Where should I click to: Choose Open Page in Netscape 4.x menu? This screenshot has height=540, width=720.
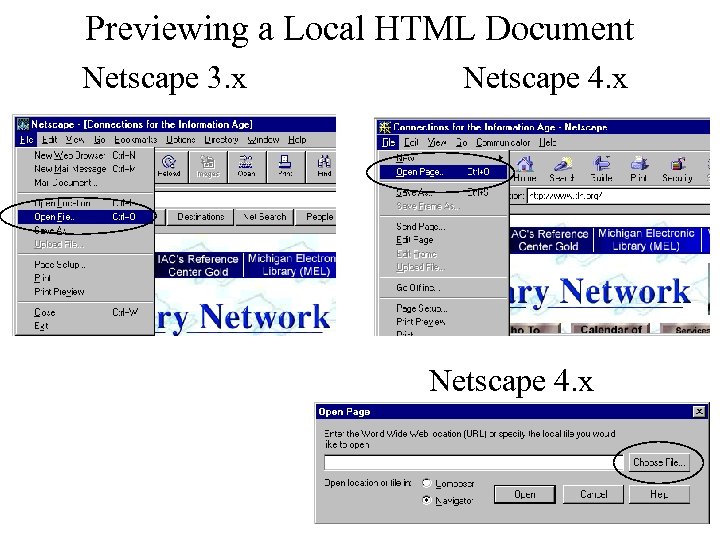pyautogui.click(x=444, y=172)
